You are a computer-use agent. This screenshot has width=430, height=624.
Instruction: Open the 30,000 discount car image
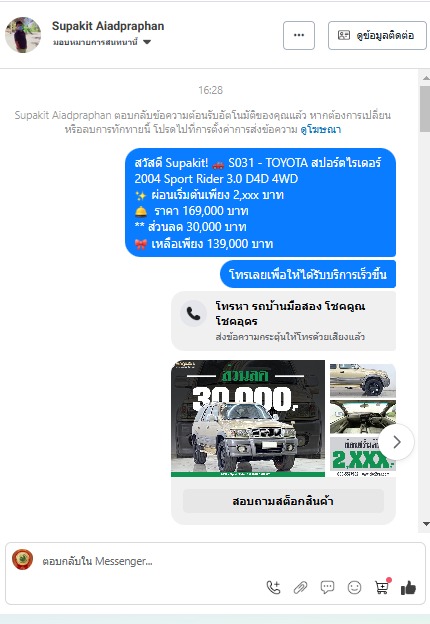click(248, 418)
